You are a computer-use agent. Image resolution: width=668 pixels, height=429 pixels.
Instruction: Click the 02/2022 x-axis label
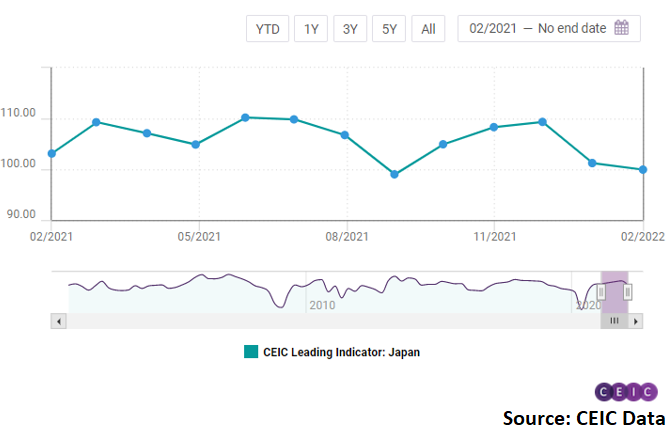coord(643,236)
